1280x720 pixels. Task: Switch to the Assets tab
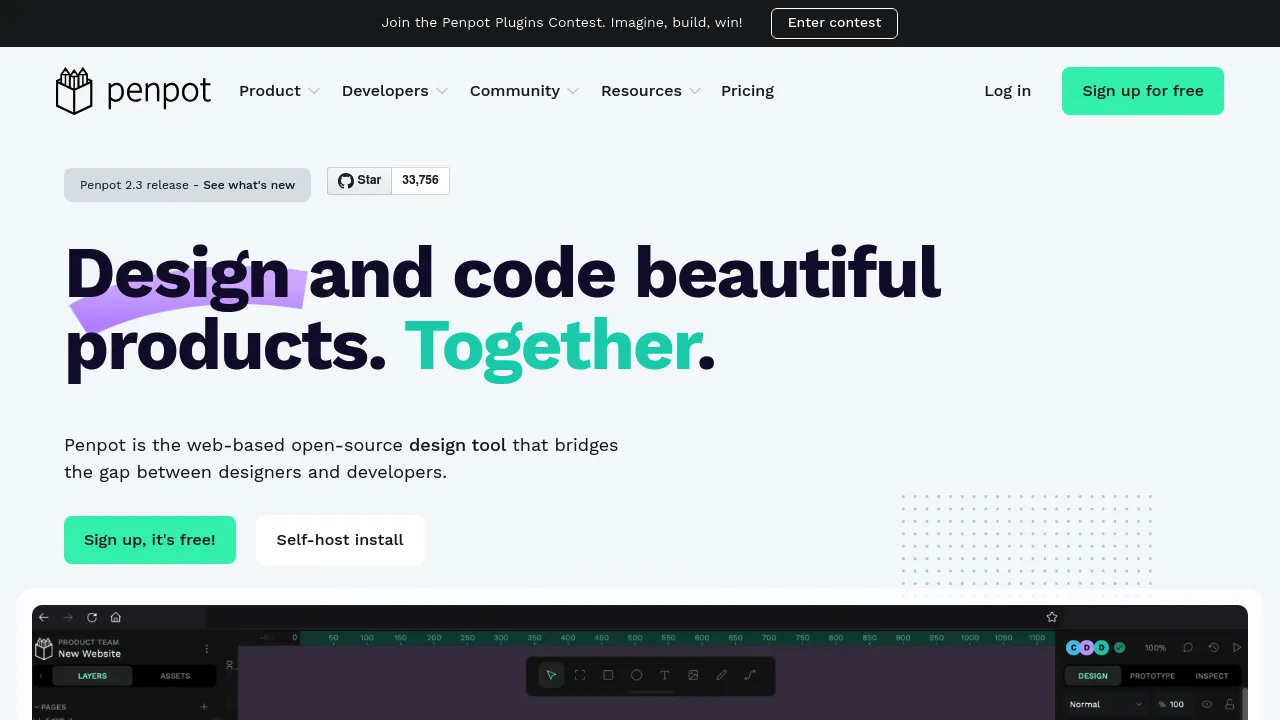tap(175, 676)
